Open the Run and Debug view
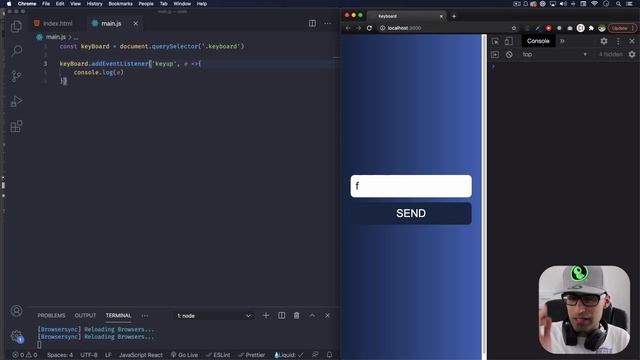The image size is (640, 360). pos(16,101)
